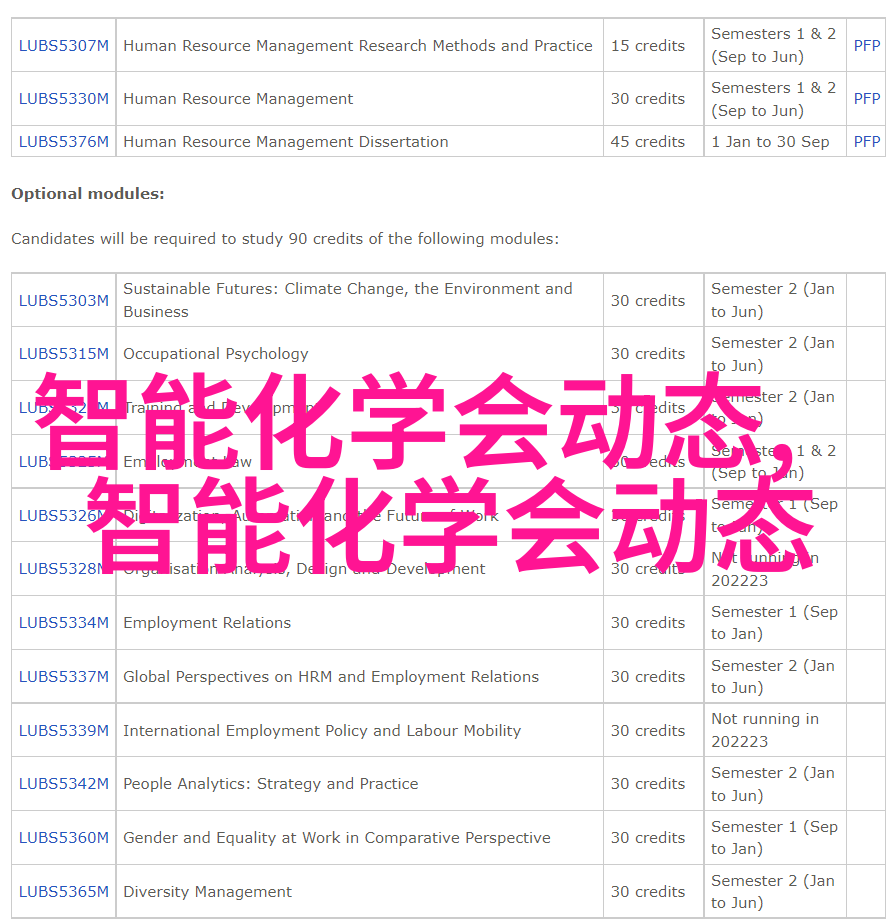Click 'Employment Relations' module title
Screen dimensions: 895x922
coord(207,623)
